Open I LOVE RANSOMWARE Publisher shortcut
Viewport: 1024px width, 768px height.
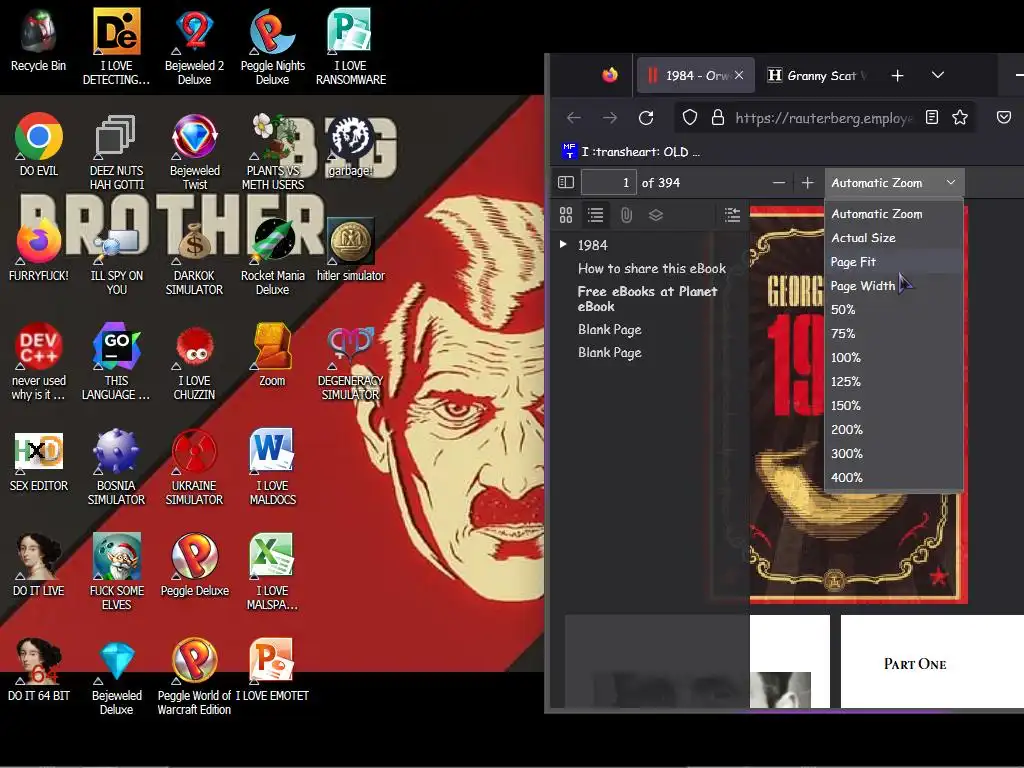point(351,47)
